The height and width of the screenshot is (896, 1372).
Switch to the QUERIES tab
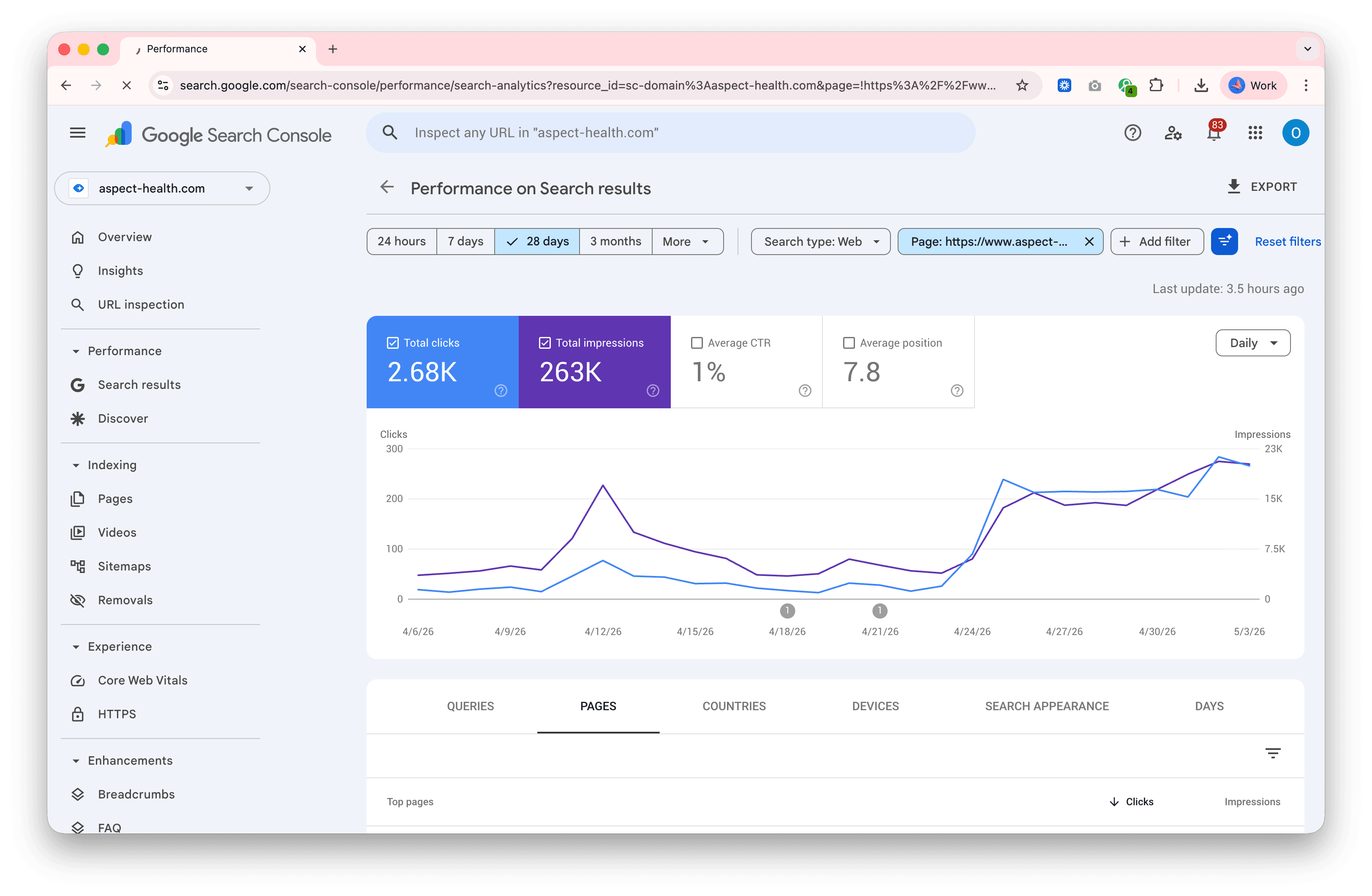click(471, 706)
